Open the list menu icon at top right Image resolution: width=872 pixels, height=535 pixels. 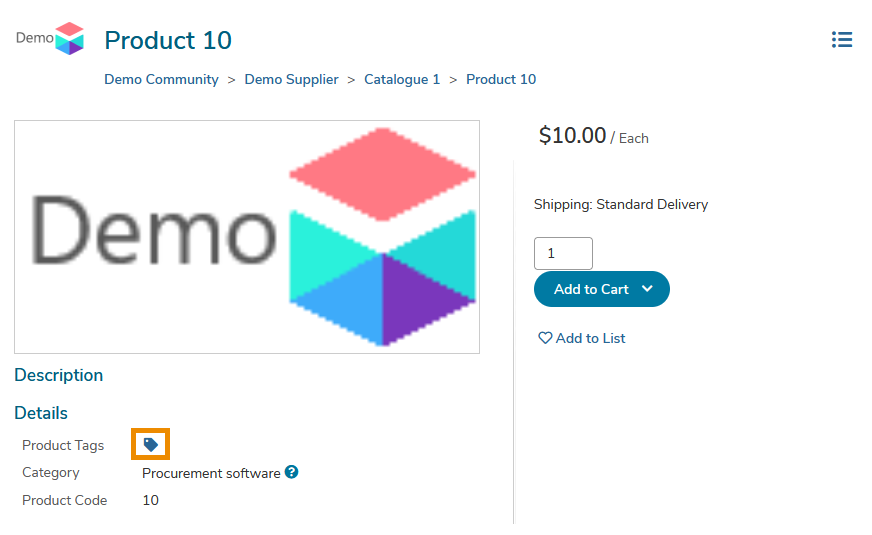pyautogui.click(x=842, y=39)
